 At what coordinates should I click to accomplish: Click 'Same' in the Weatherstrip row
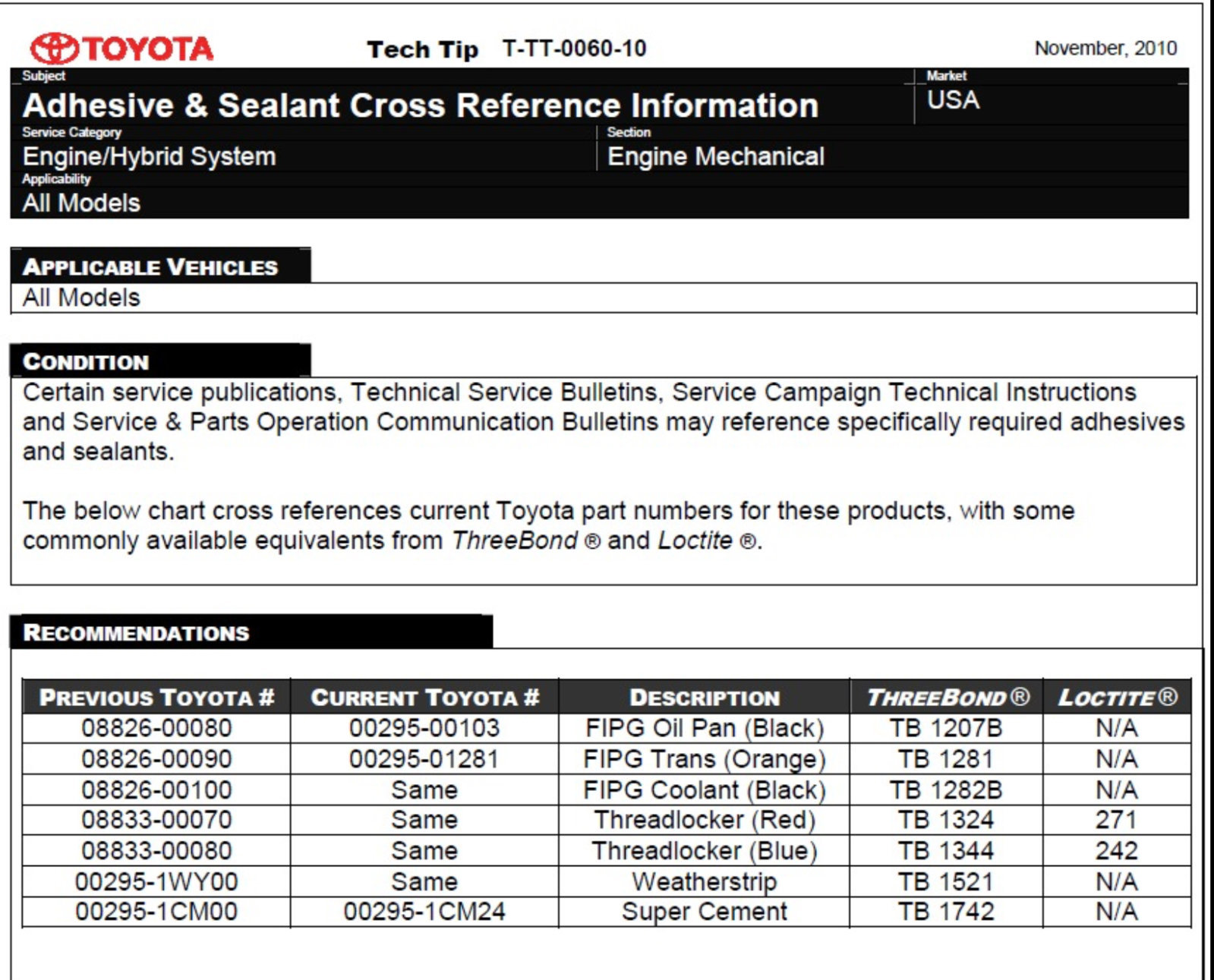424,882
